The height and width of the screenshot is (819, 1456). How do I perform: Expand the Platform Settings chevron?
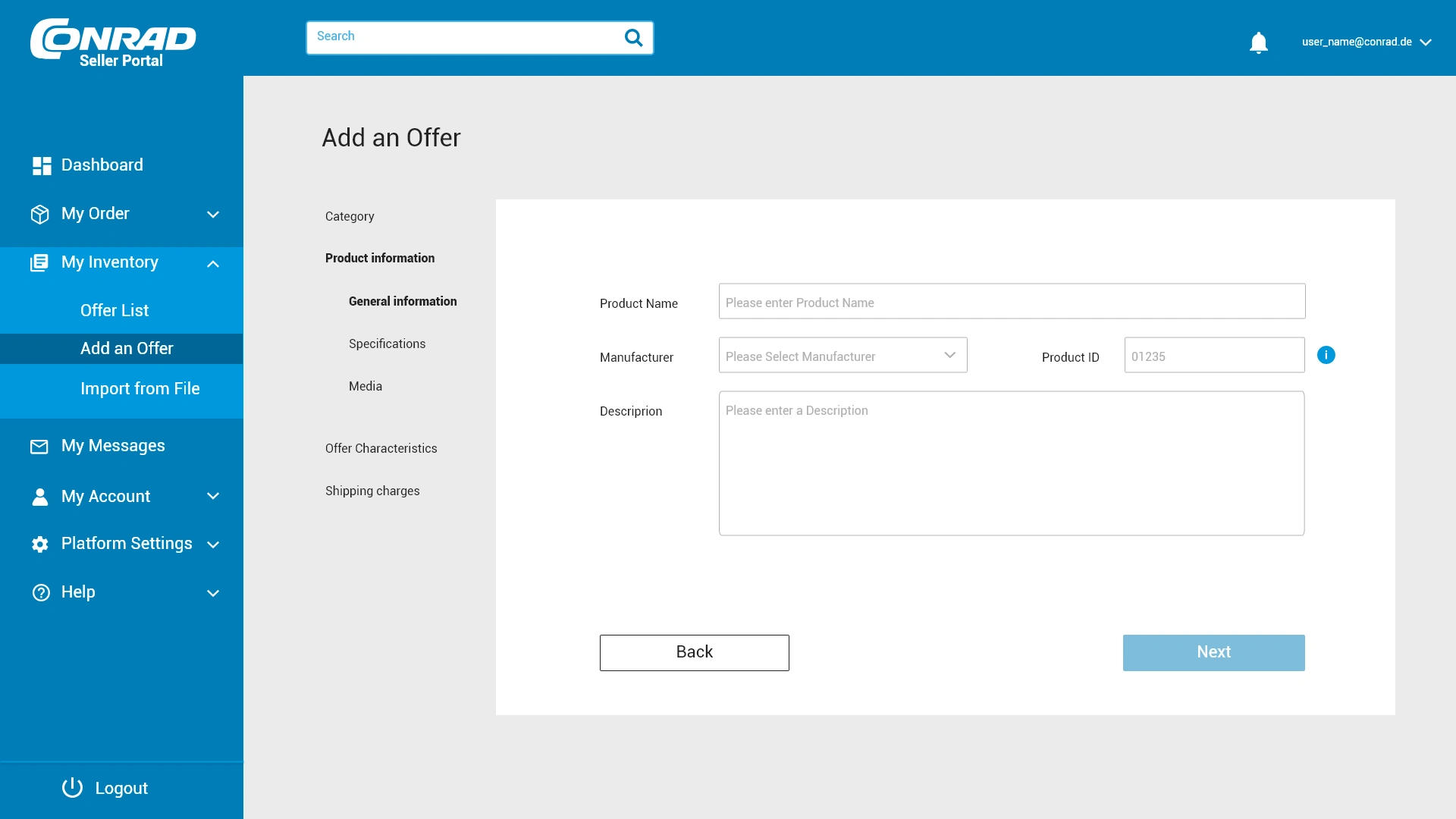pos(213,544)
